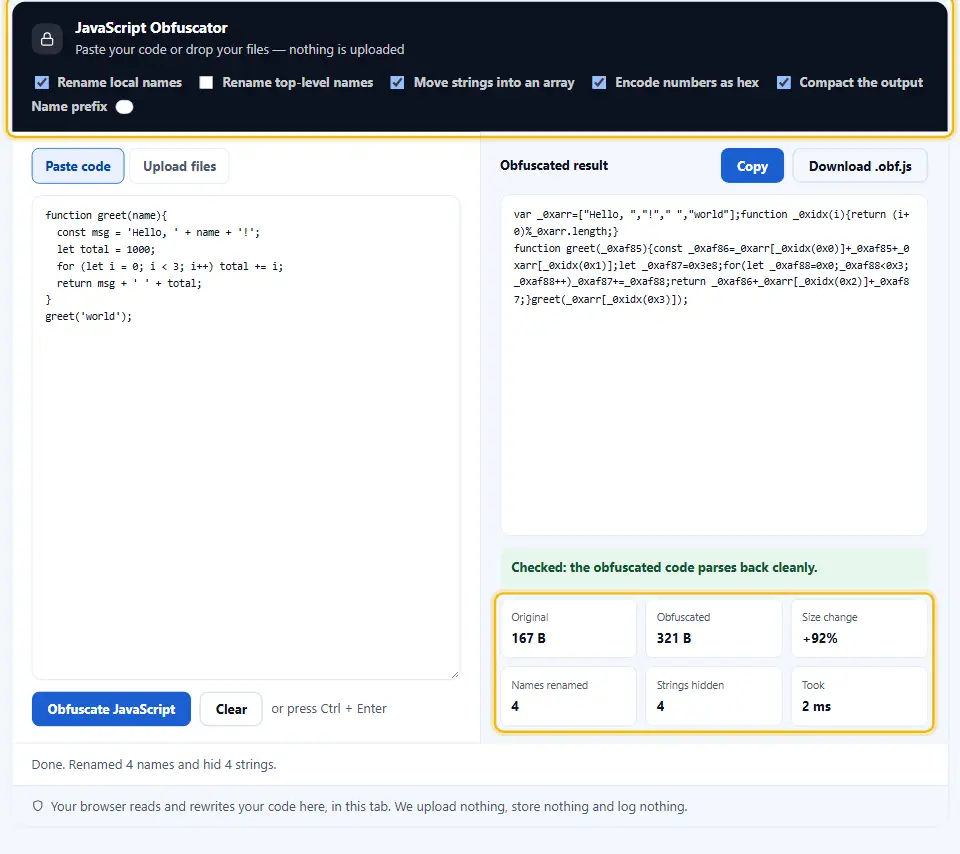Click the greet('world'); line in source
The image size is (960, 854).
click(x=88, y=317)
